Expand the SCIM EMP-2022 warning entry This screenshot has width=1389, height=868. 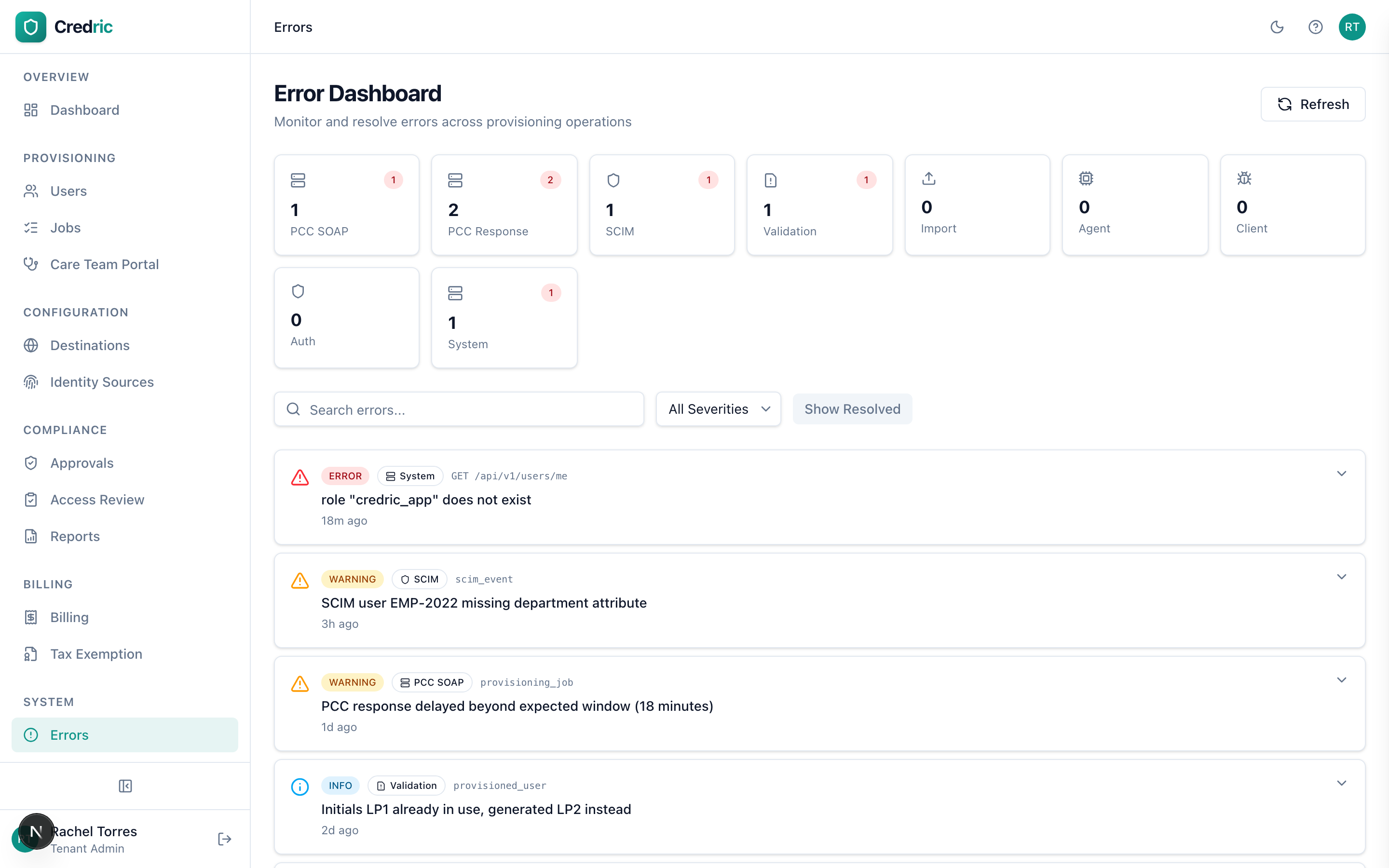click(x=1341, y=577)
